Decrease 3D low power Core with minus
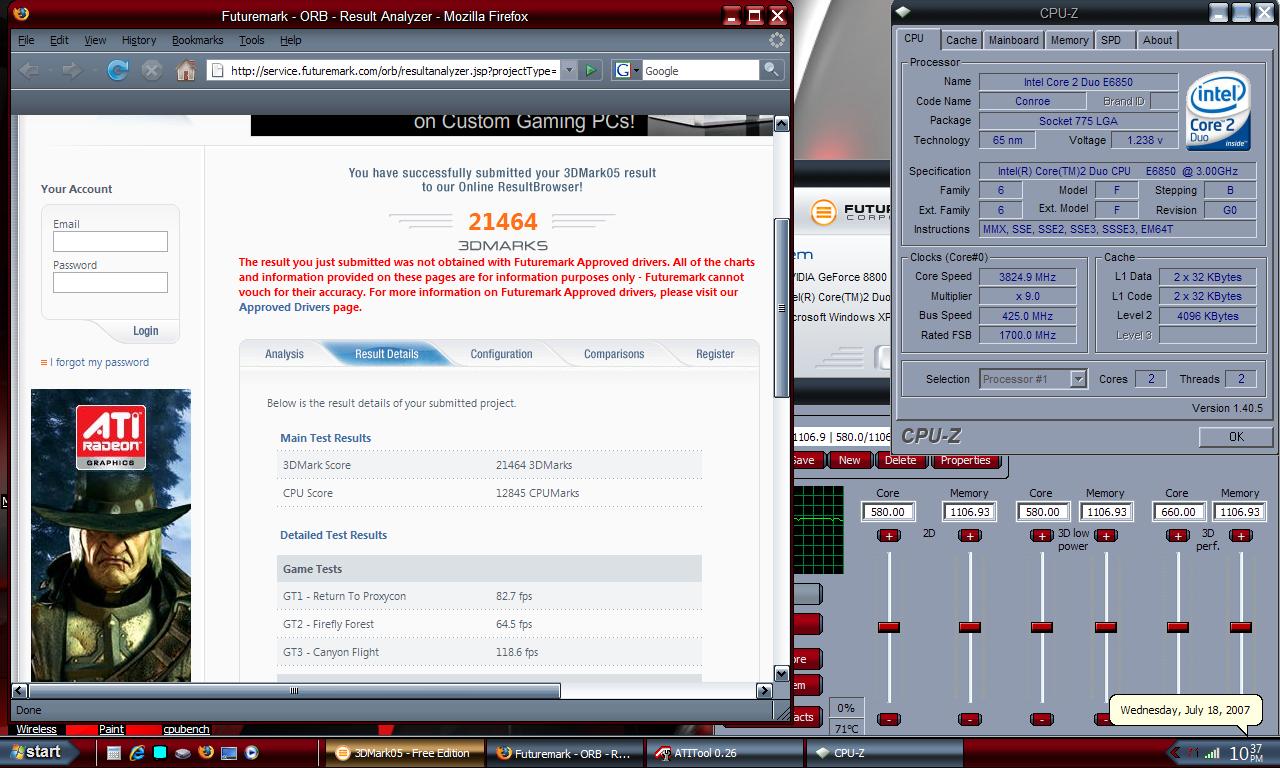Viewport: 1280px width, 768px height. click(x=1041, y=719)
